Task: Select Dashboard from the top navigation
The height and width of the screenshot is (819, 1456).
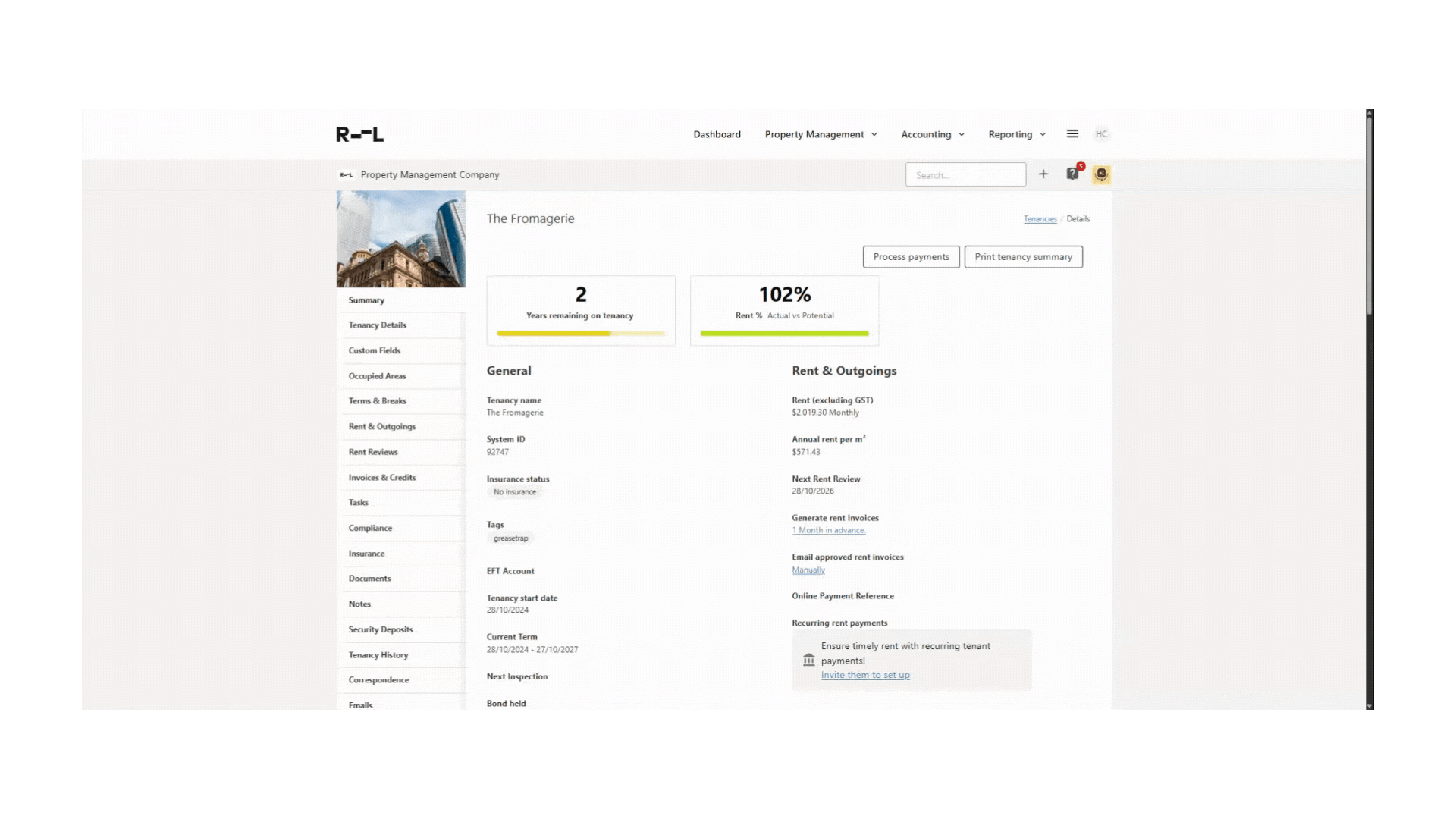Action: point(717,133)
